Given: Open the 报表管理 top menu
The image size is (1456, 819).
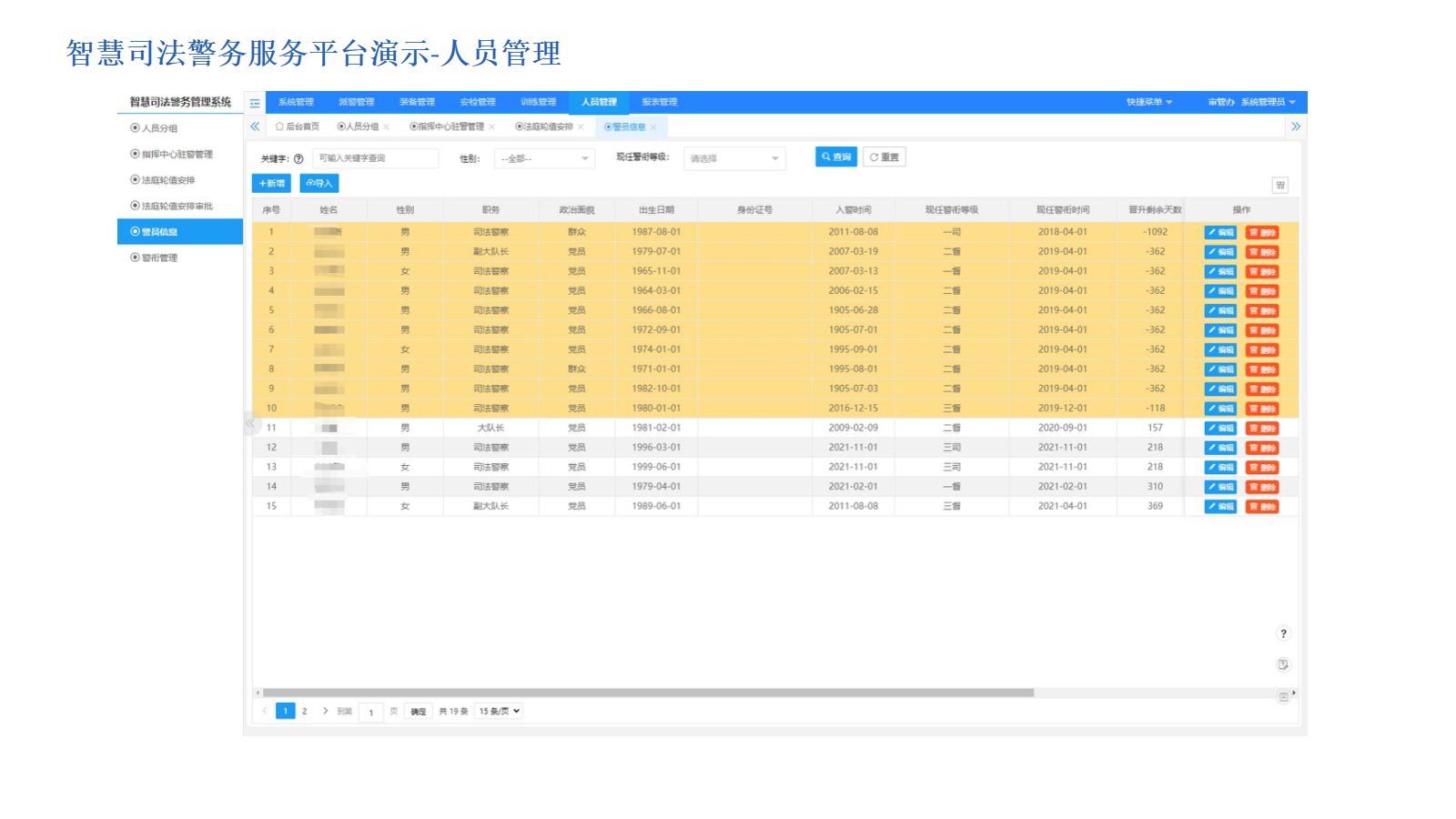Looking at the screenshot, I should 660,102.
